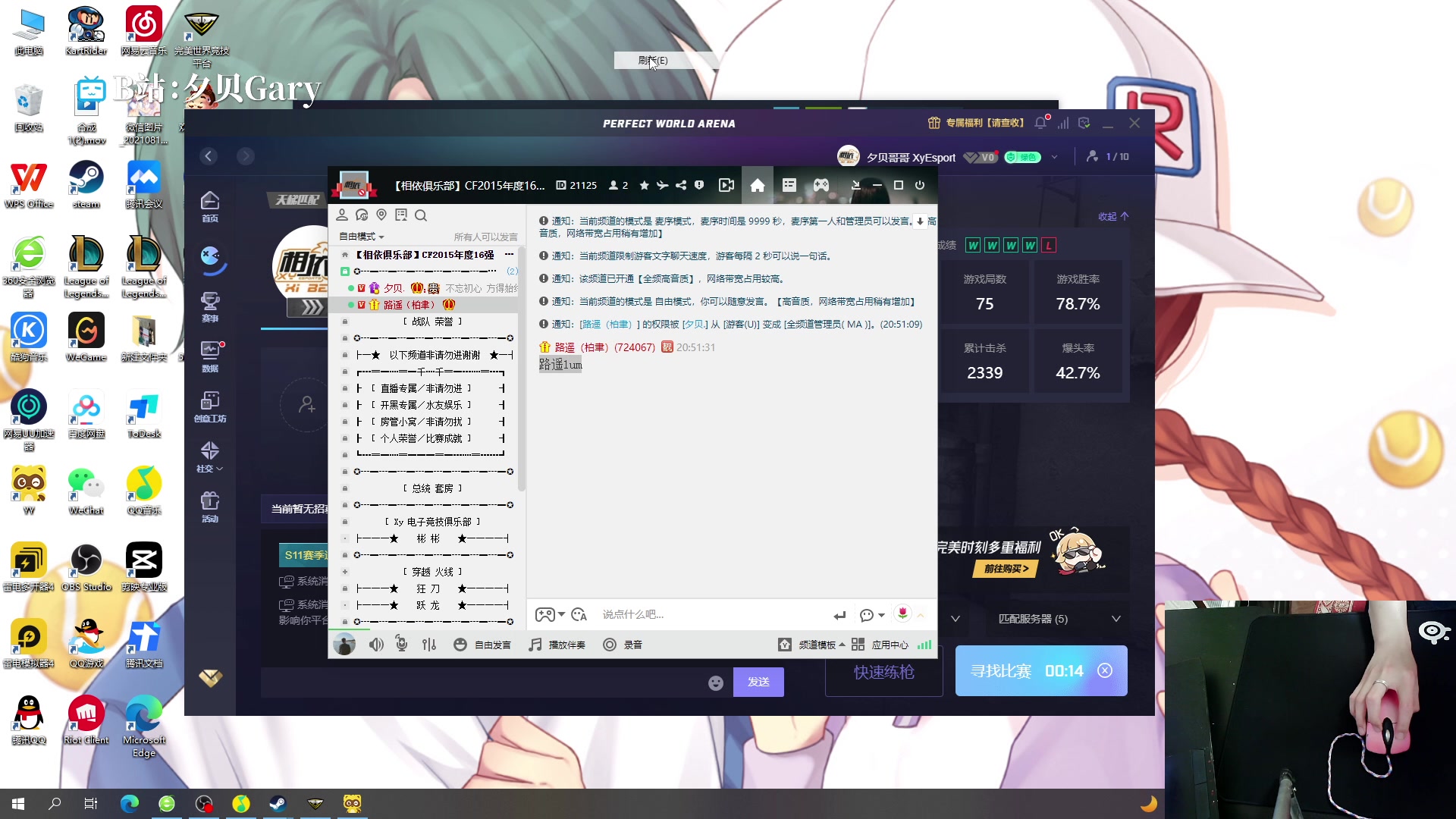Mute the YY speaker output
The width and height of the screenshot is (1456, 819).
pyautogui.click(x=376, y=645)
